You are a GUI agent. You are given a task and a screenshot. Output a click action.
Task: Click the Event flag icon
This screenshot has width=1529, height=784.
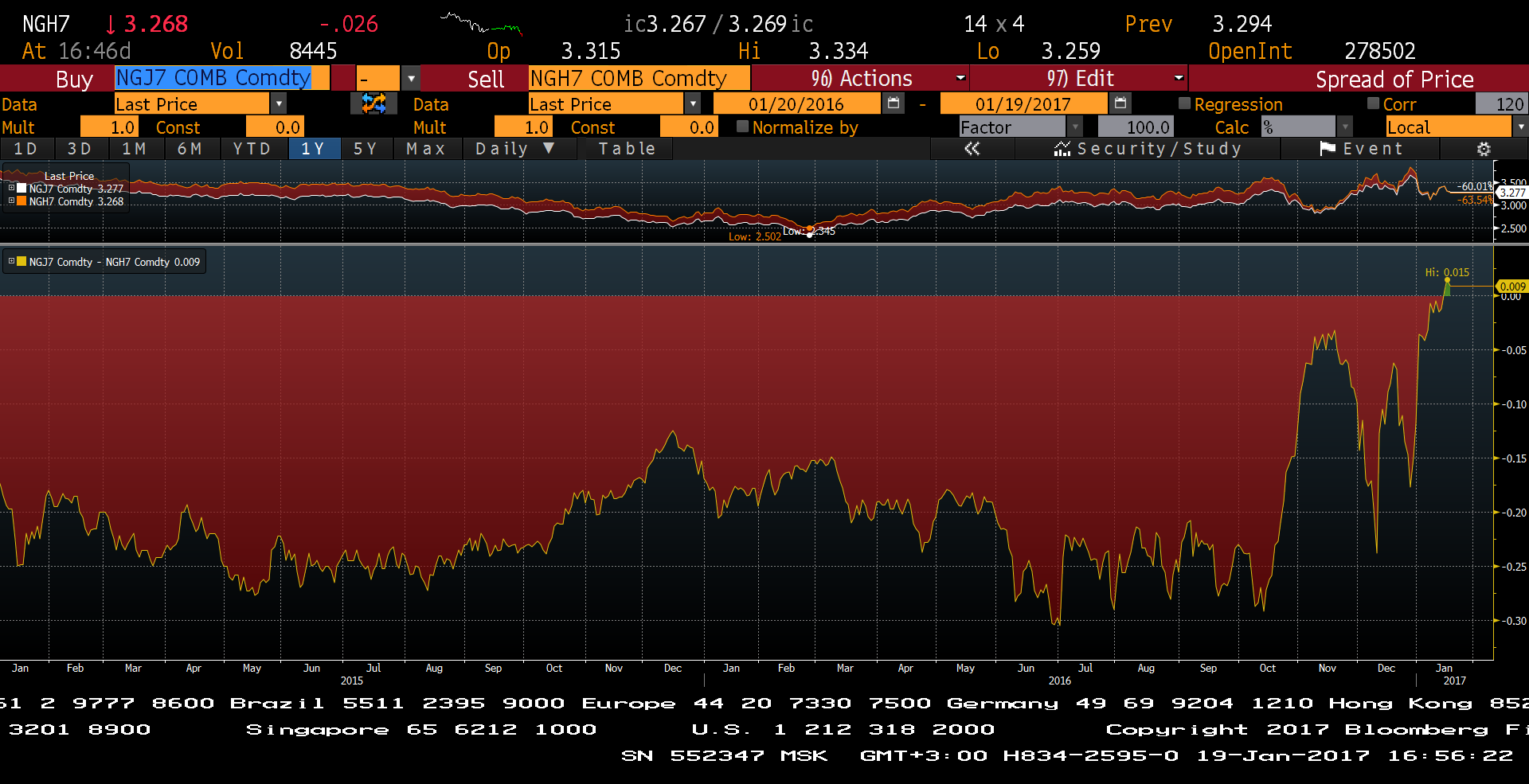point(1328,149)
